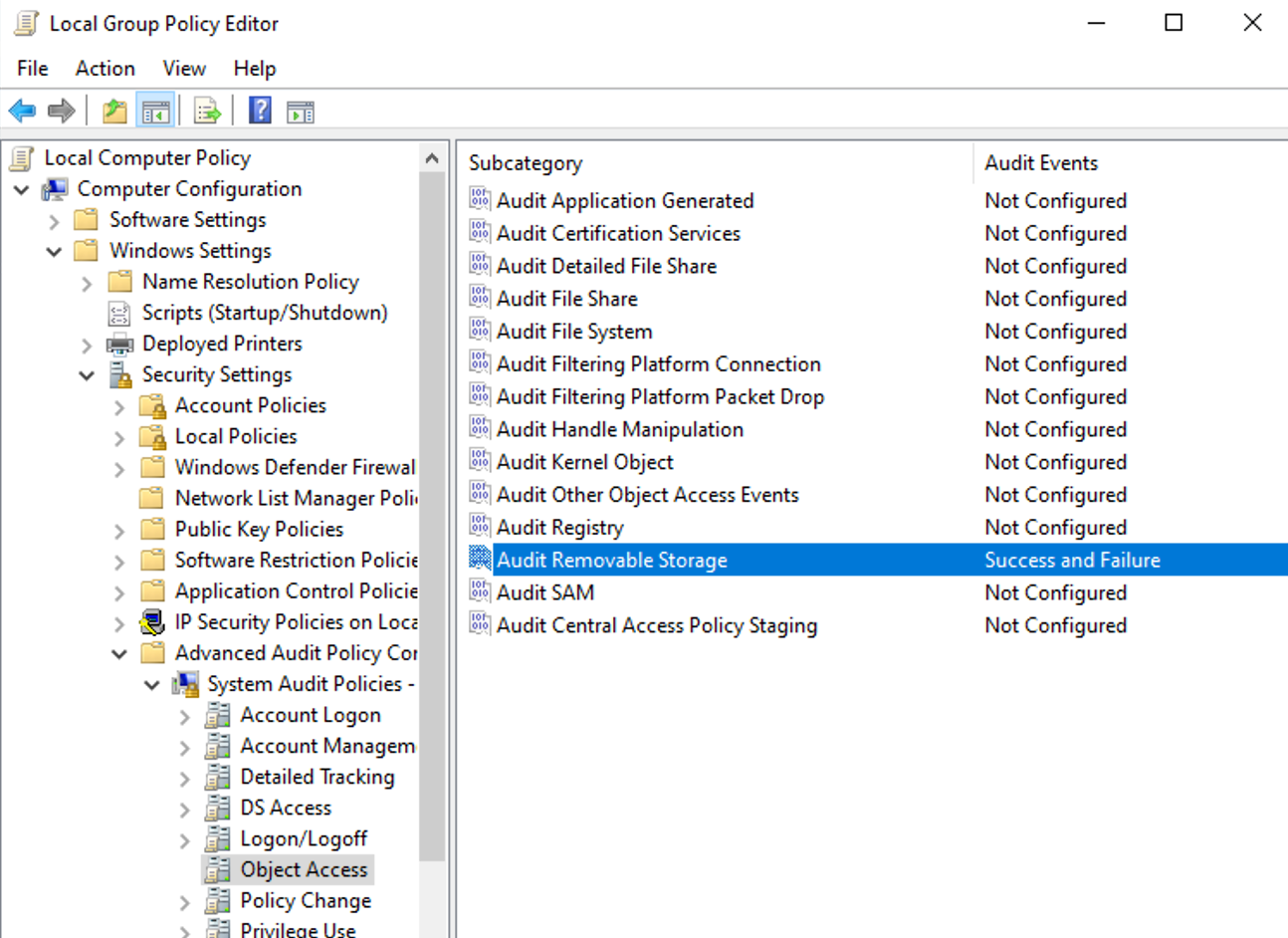Screen dimensions: 1288x938
Task: Click the IP Security Policies icon
Action: tap(152, 623)
